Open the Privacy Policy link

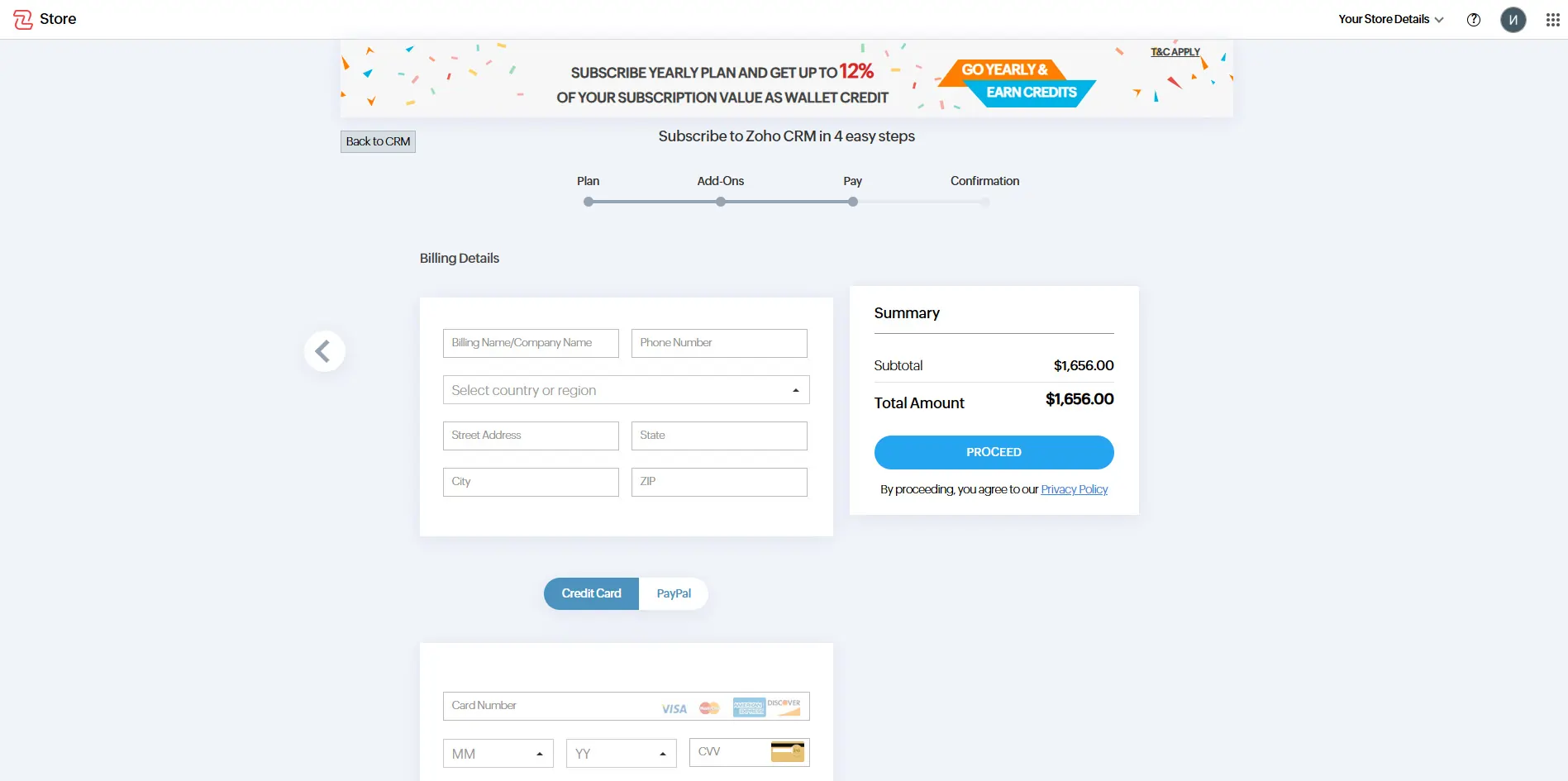[1074, 489]
